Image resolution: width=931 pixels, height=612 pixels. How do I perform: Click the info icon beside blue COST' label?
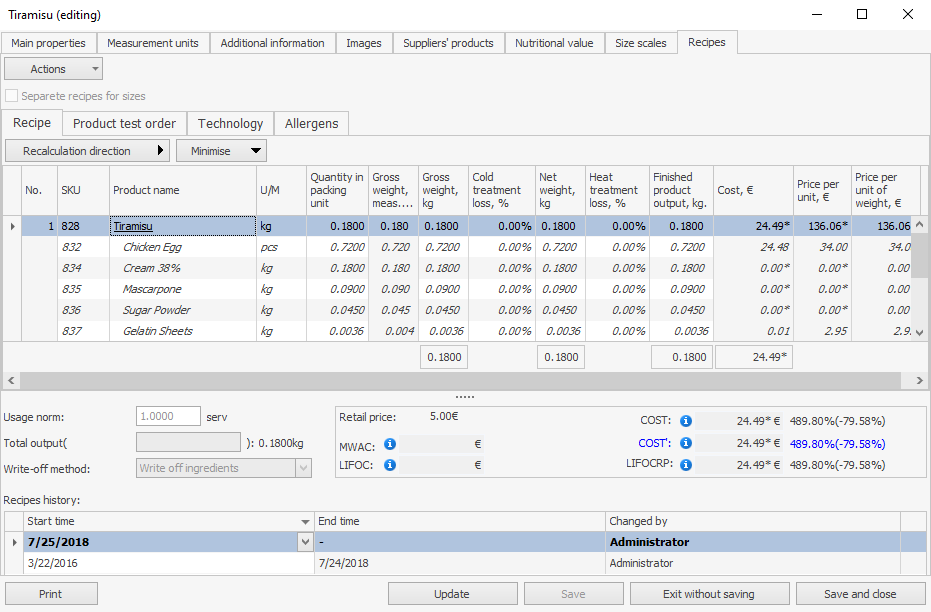686,443
